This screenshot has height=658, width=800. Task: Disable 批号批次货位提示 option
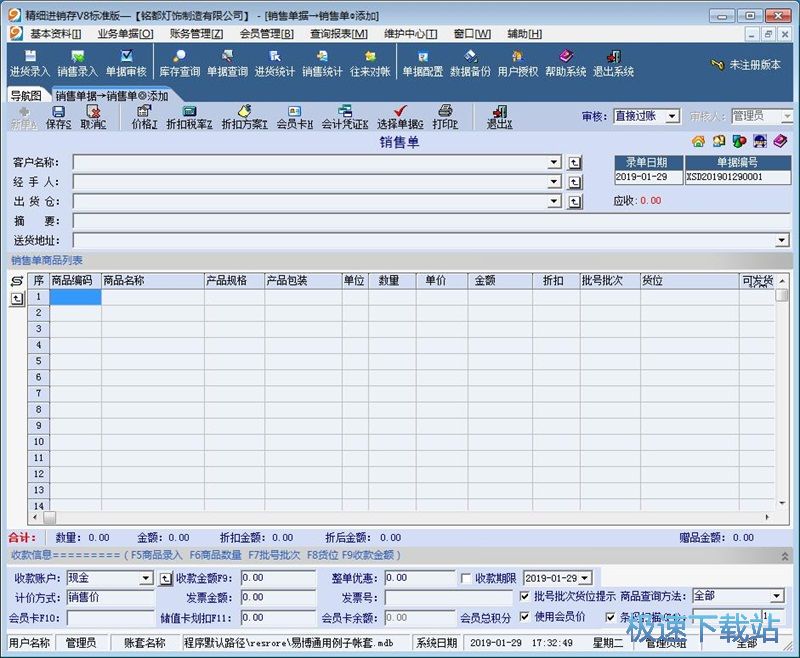click(522, 594)
